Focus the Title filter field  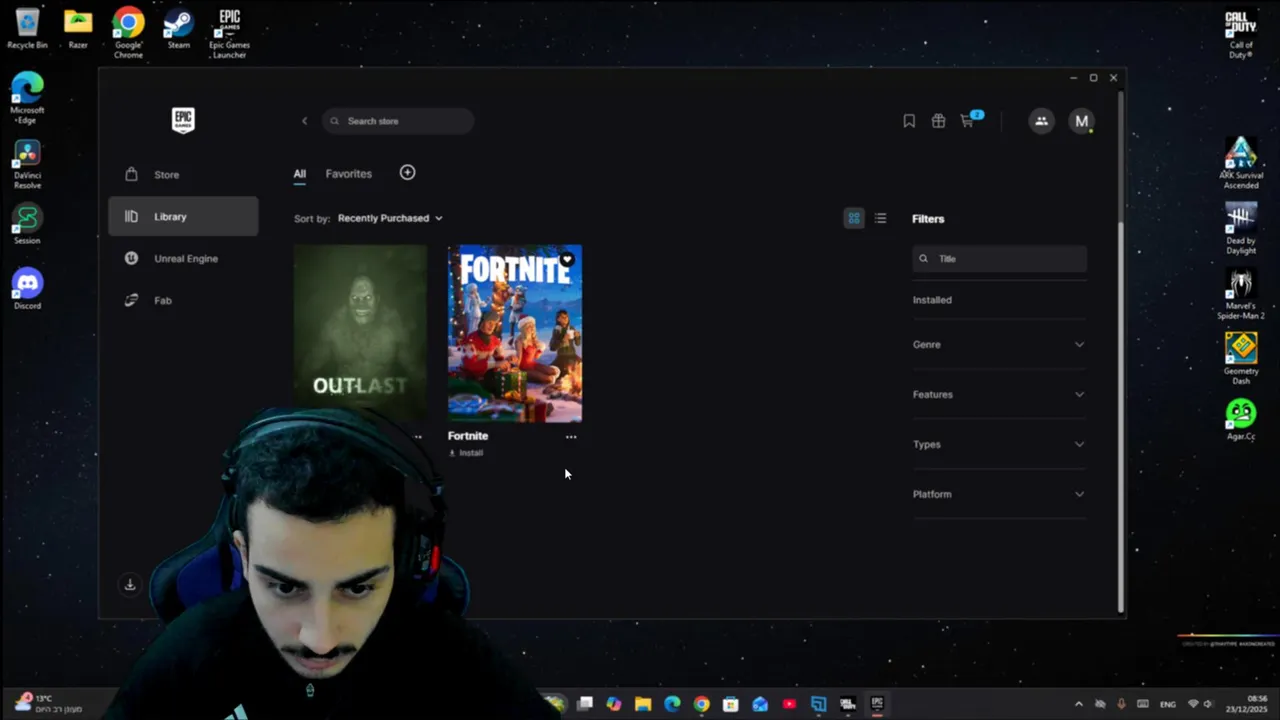click(x=1000, y=258)
